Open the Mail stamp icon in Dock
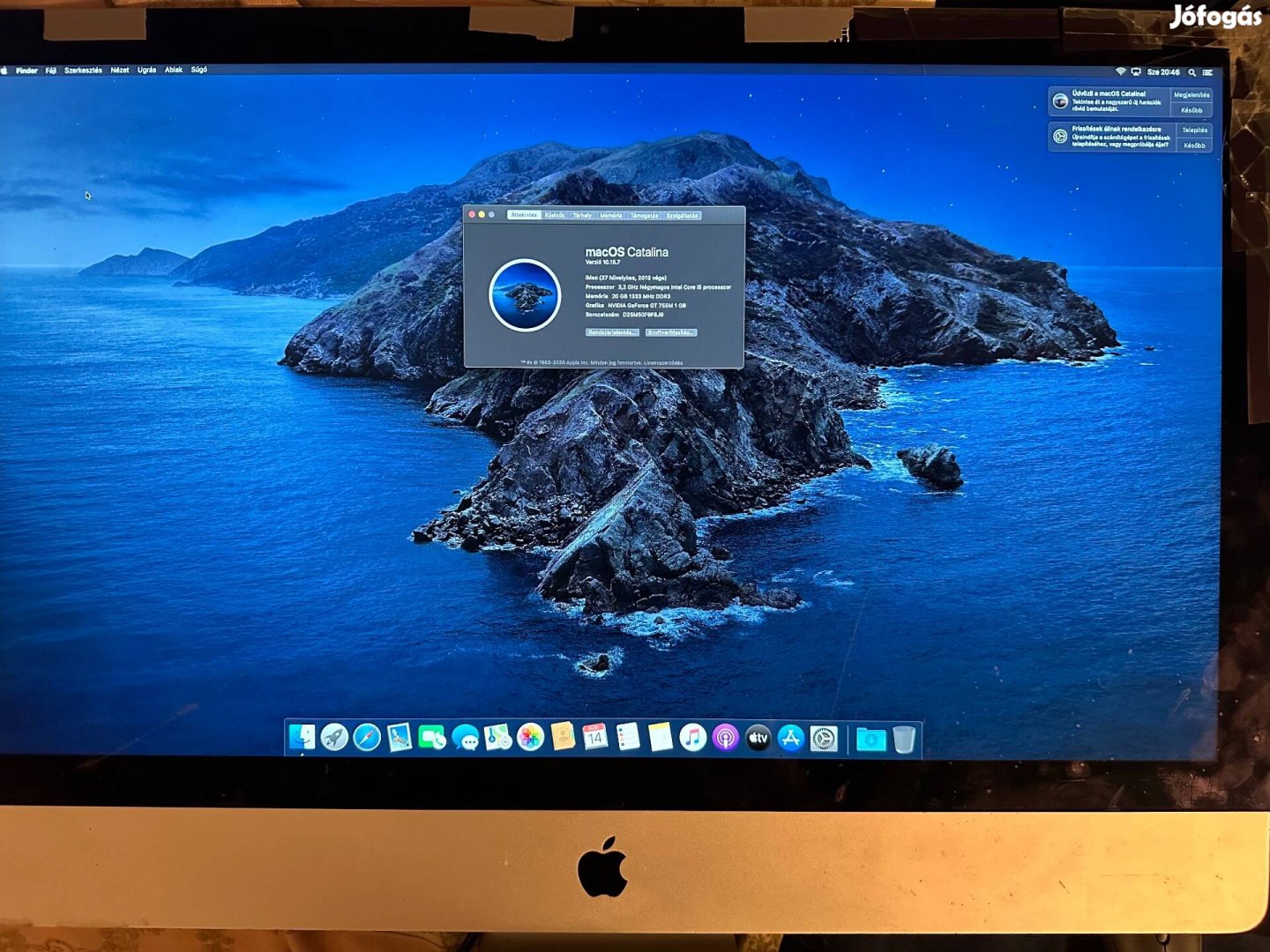Image resolution: width=1270 pixels, height=952 pixels. [x=400, y=737]
